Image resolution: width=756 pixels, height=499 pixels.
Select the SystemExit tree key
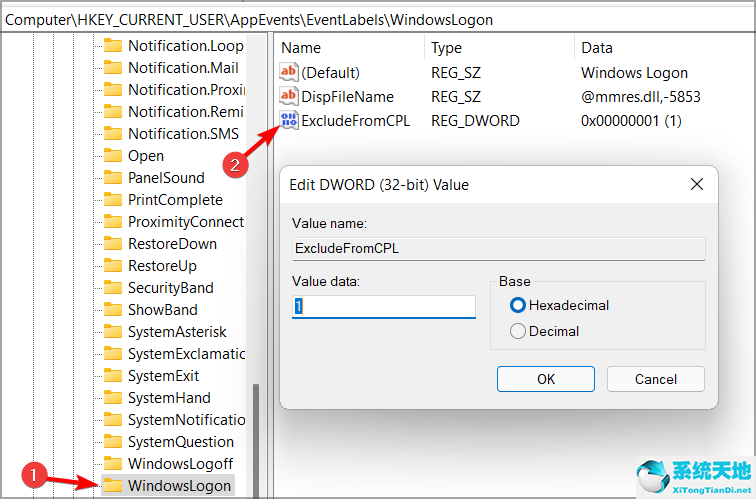click(163, 376)
